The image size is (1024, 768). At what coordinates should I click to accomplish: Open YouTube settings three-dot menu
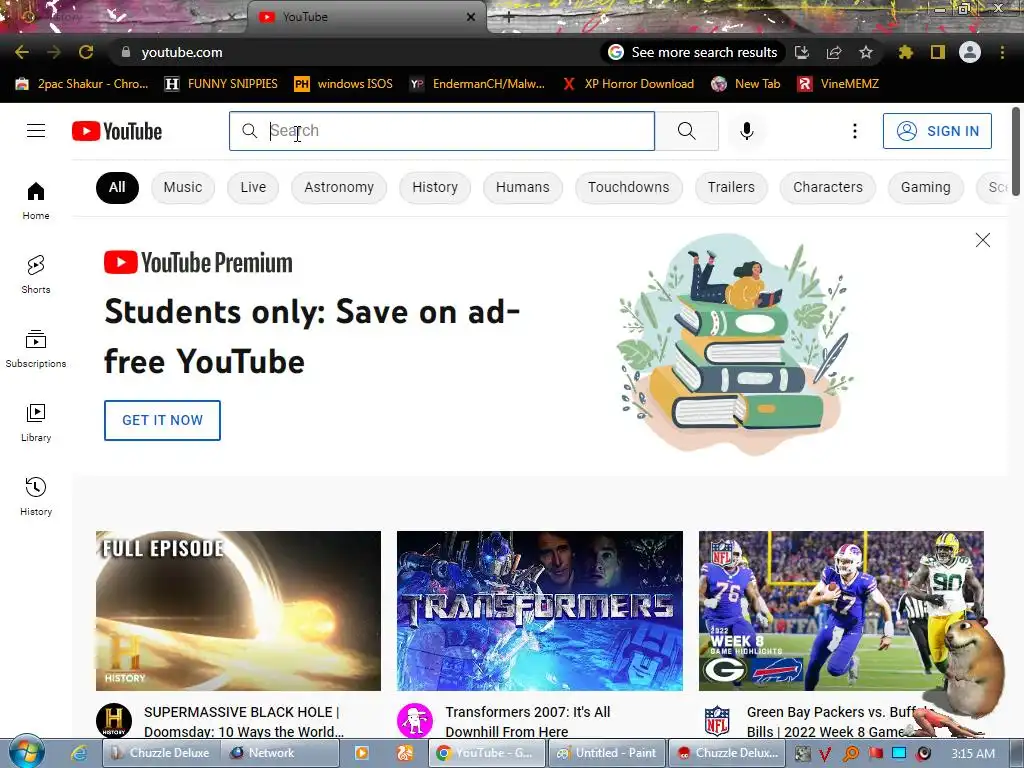point(854,131)
